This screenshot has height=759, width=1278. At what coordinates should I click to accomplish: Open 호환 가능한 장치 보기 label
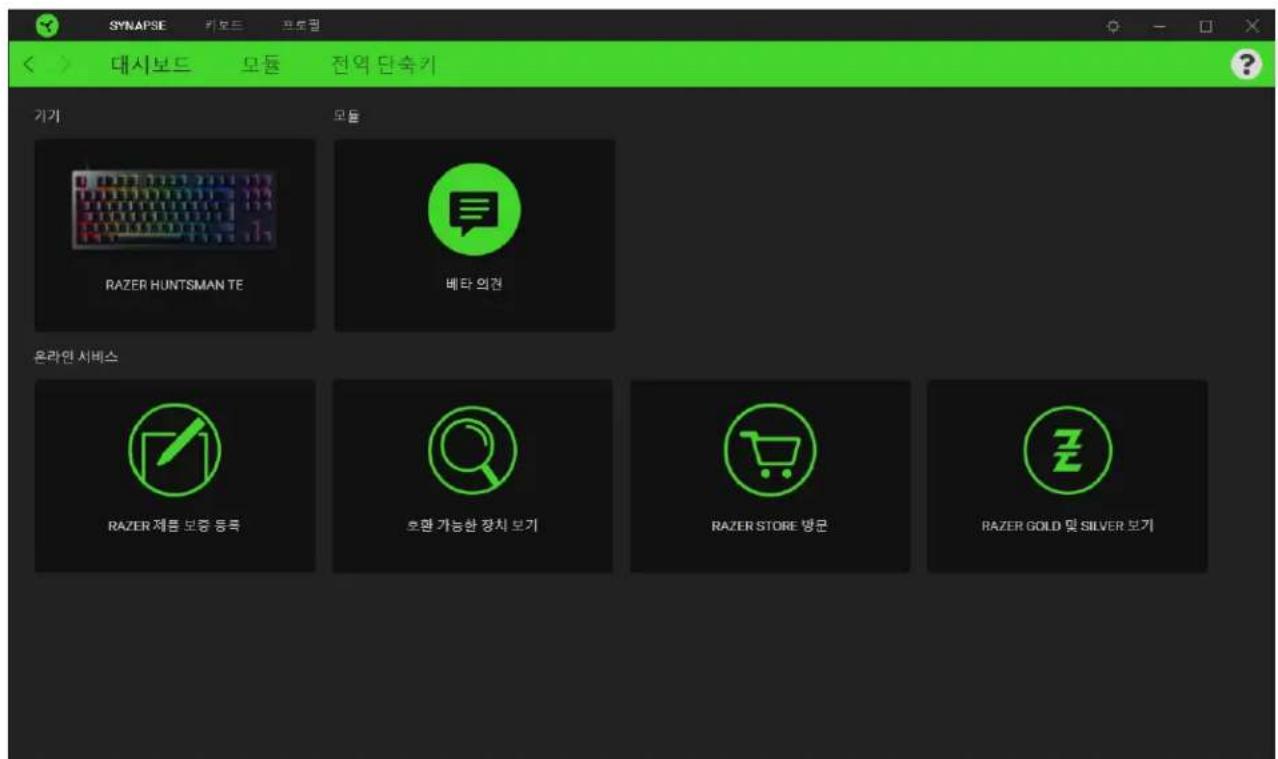(472, 527)
